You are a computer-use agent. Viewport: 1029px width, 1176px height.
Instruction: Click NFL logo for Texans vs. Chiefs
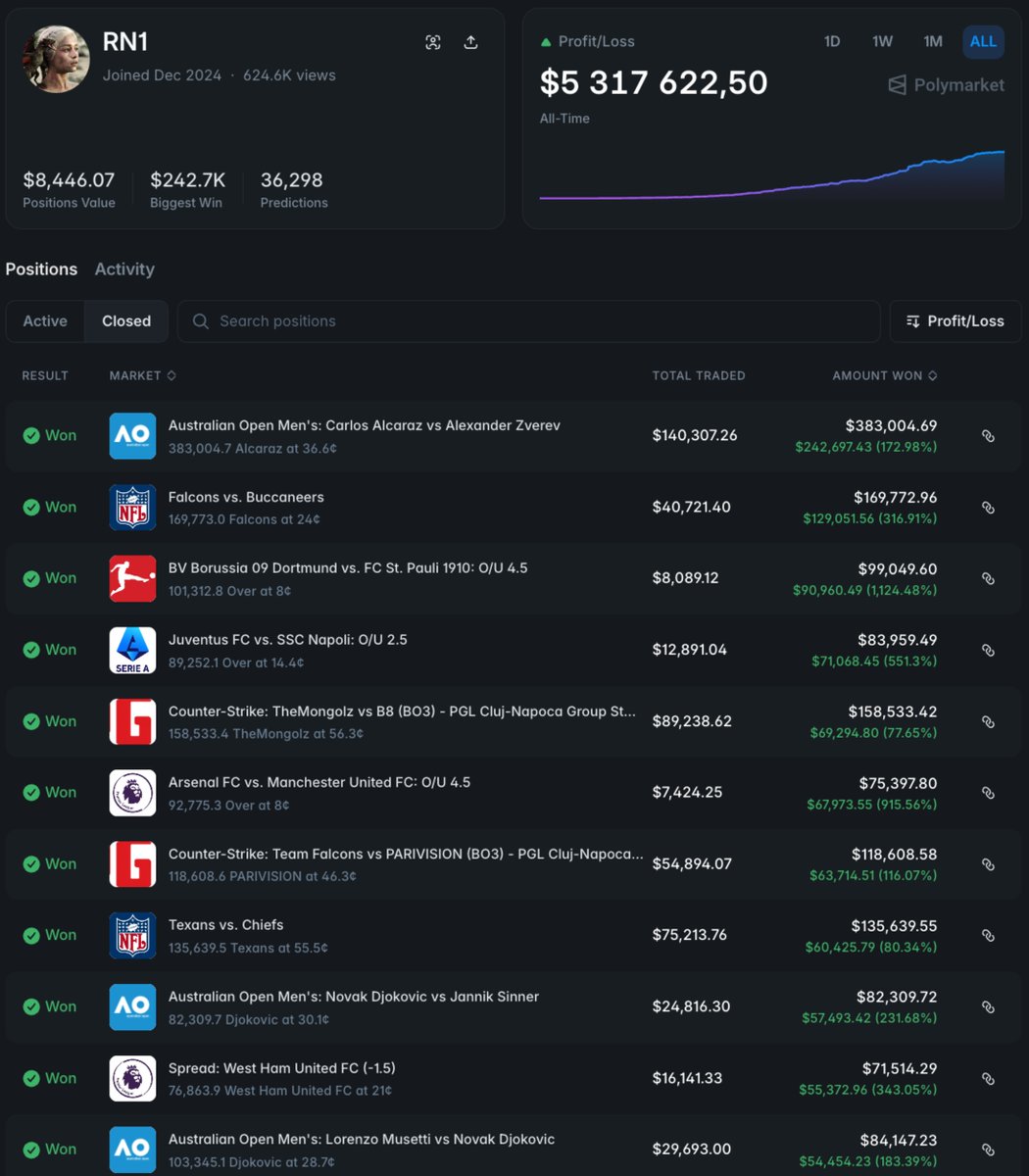132,935
